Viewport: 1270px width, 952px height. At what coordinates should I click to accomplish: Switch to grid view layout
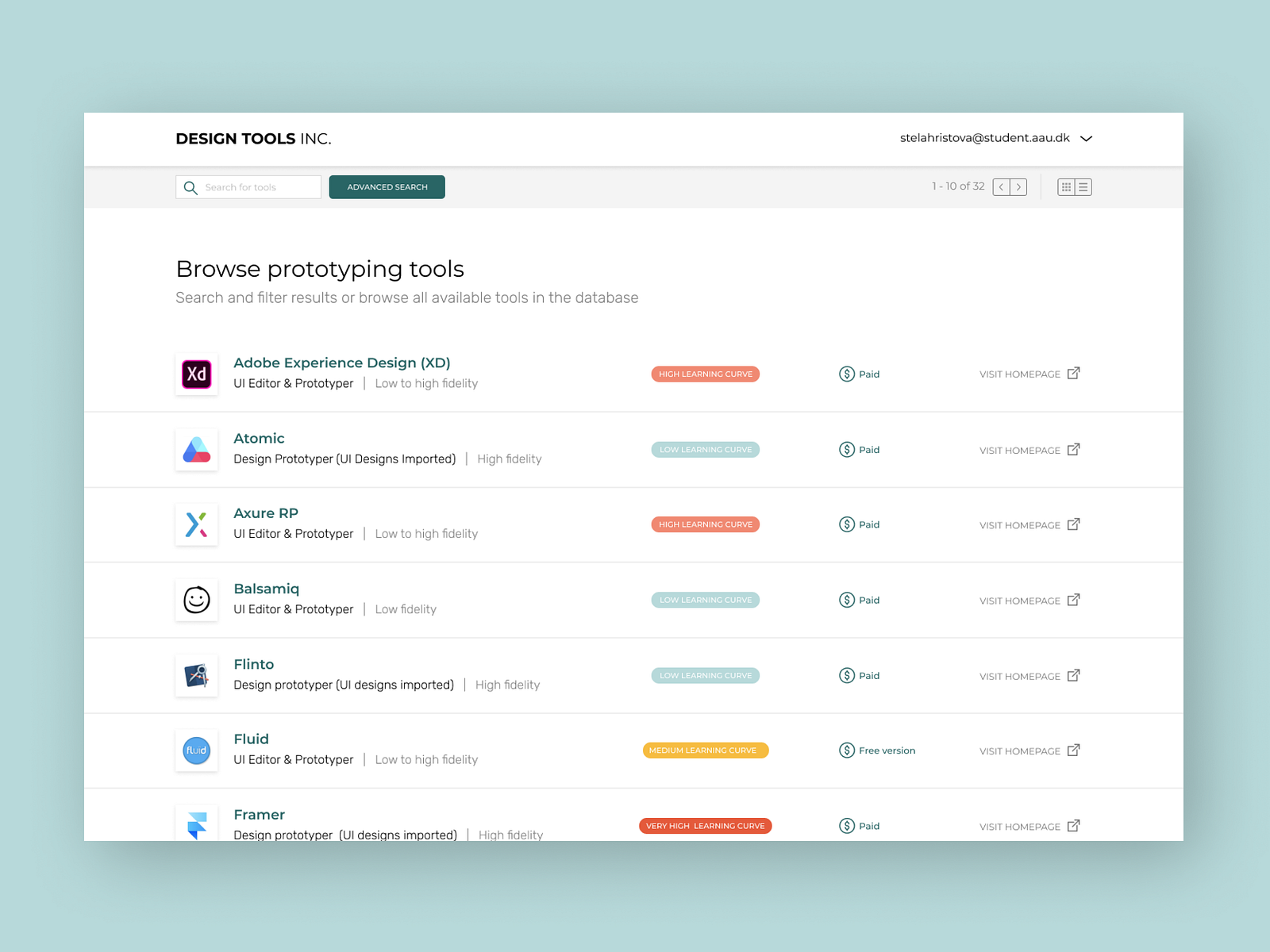coord(1066,186)
